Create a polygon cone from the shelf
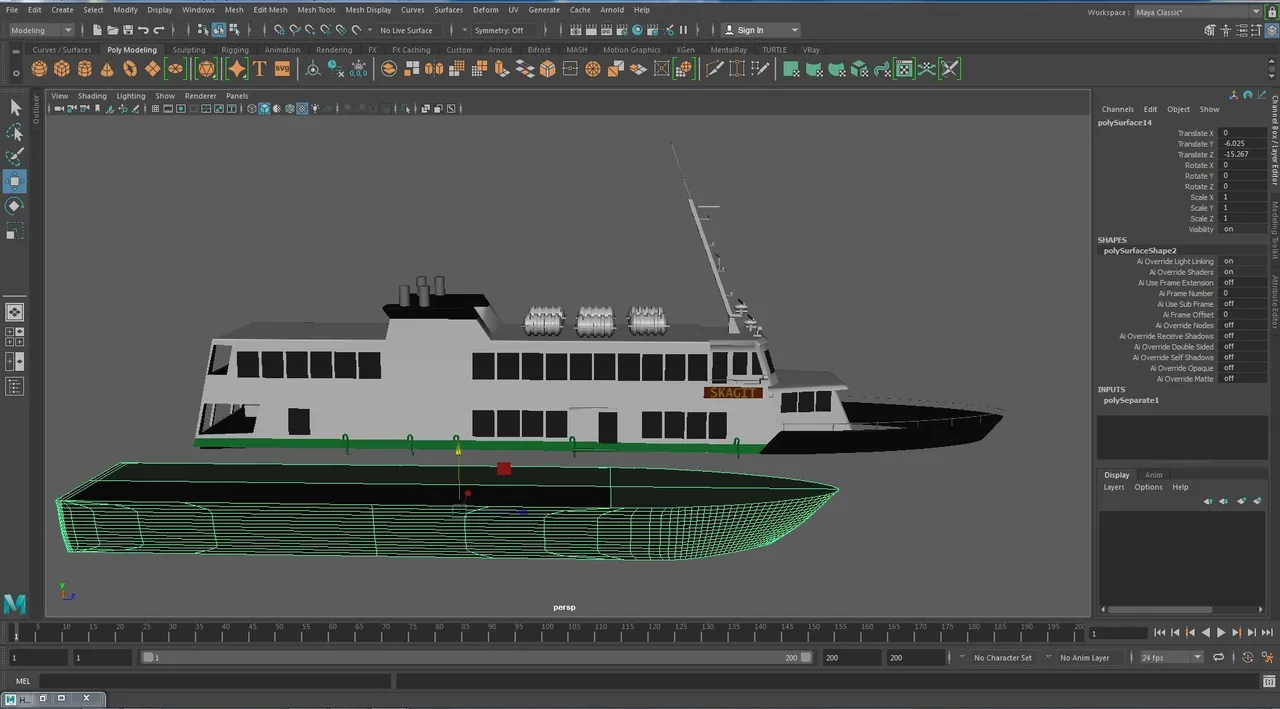1280x709 pixels. [107, 69]
